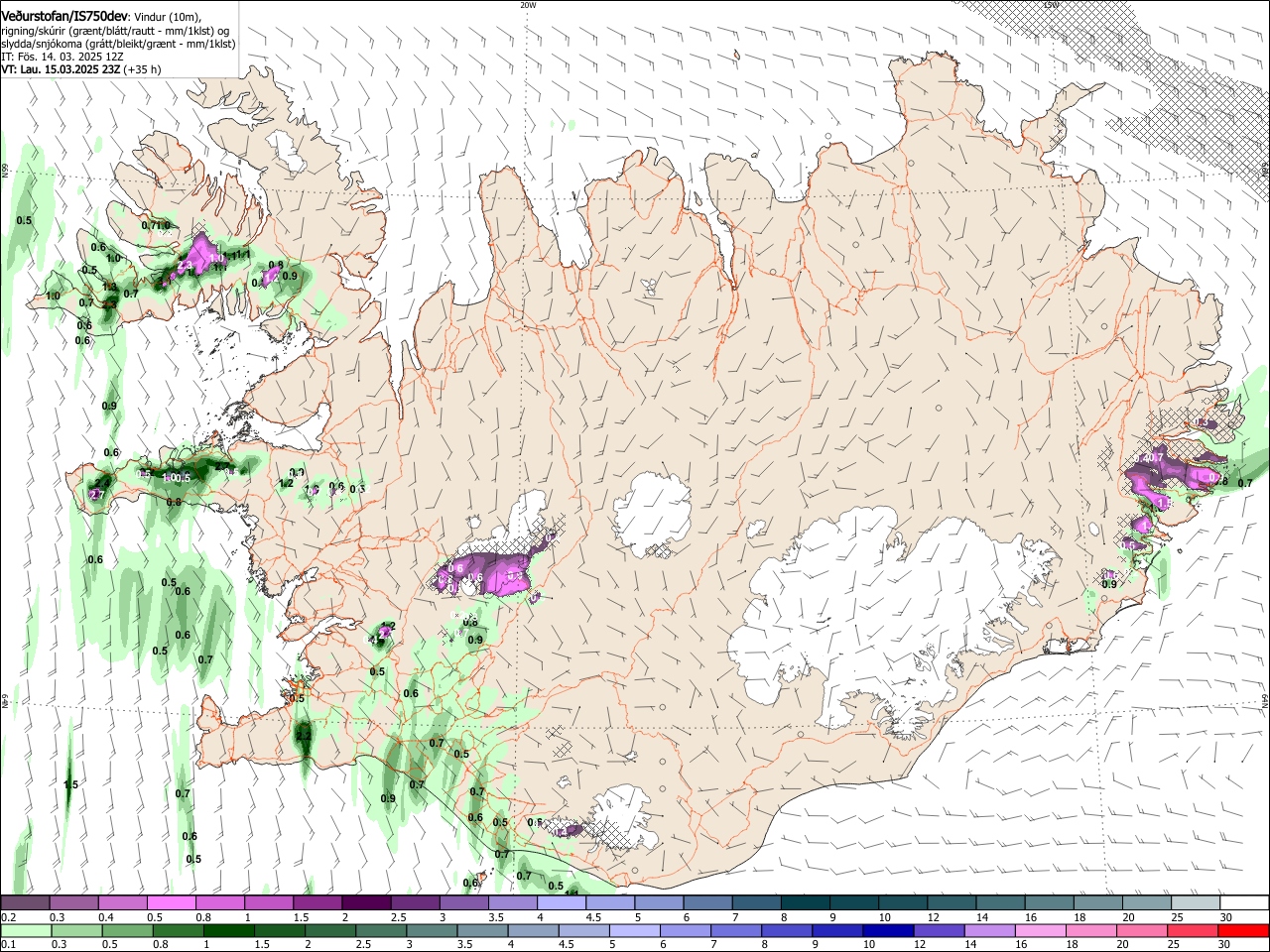Click the 'VT: Lau. 15.03.2025 23Z' valid time
The width and height of the screenshot is (1270, 952).
tap(61, 69)
